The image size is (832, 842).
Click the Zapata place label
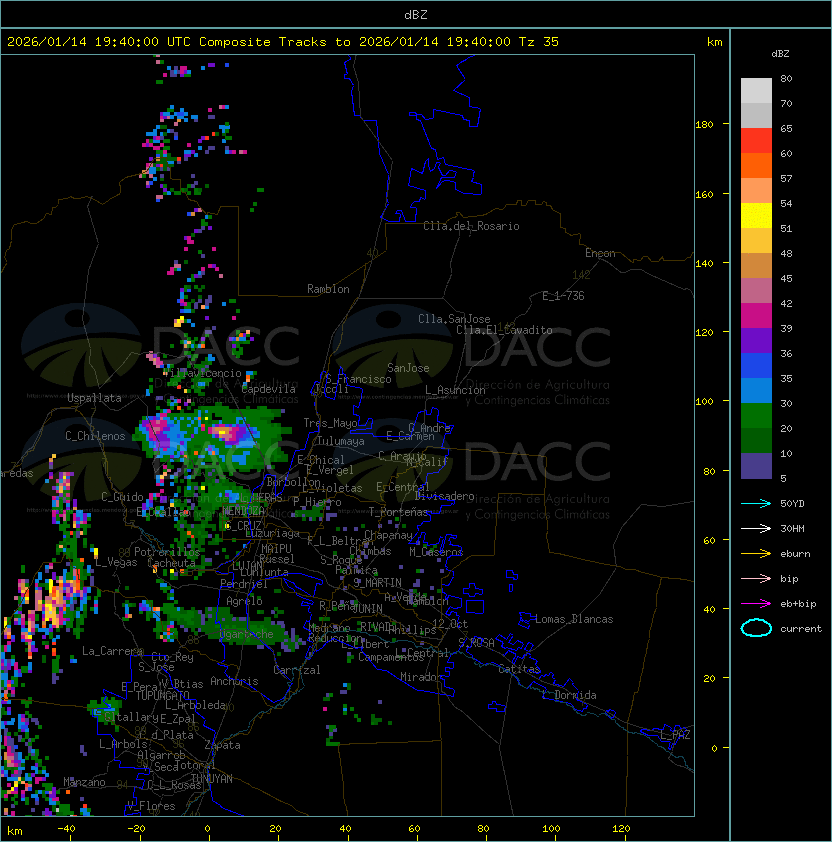[x=222, y=745]
